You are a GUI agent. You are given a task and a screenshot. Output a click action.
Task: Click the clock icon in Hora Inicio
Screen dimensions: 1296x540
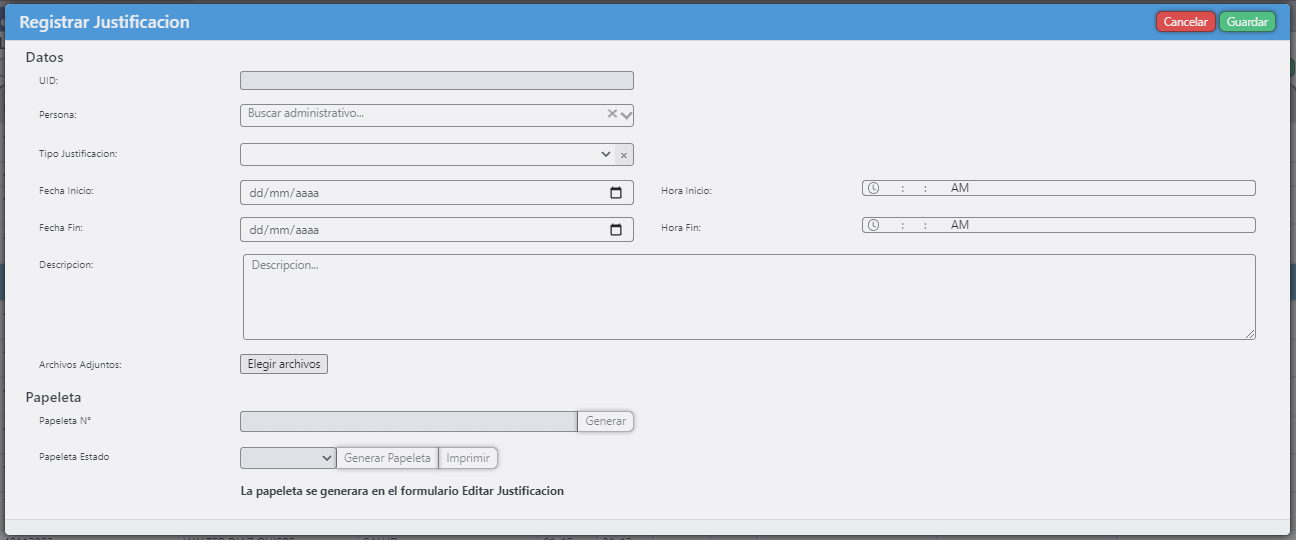pyautogui.click(x=873, y=188)
